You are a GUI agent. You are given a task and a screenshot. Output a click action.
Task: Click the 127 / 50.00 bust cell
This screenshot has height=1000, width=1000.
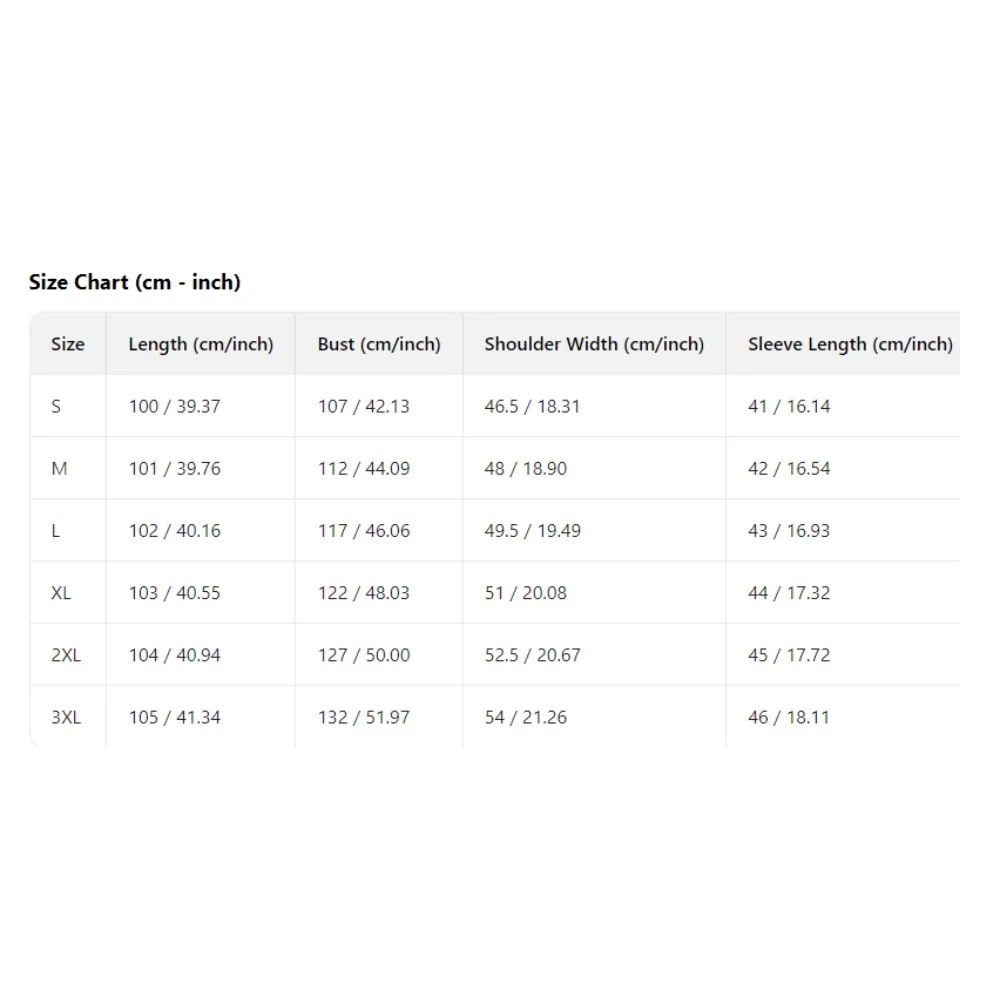click(364, 655)
